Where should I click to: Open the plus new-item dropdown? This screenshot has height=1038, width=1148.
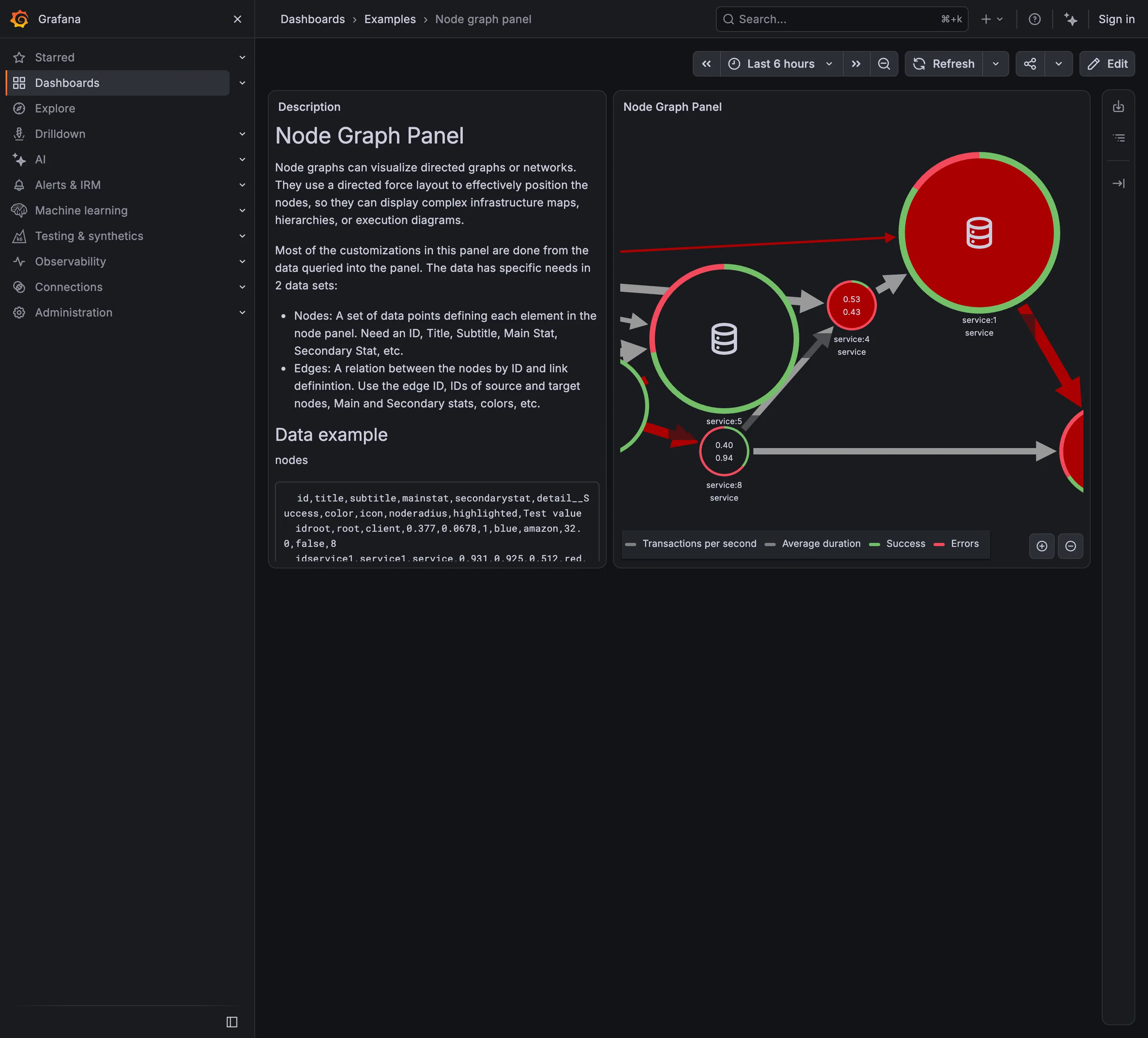[x=991, y=20]
